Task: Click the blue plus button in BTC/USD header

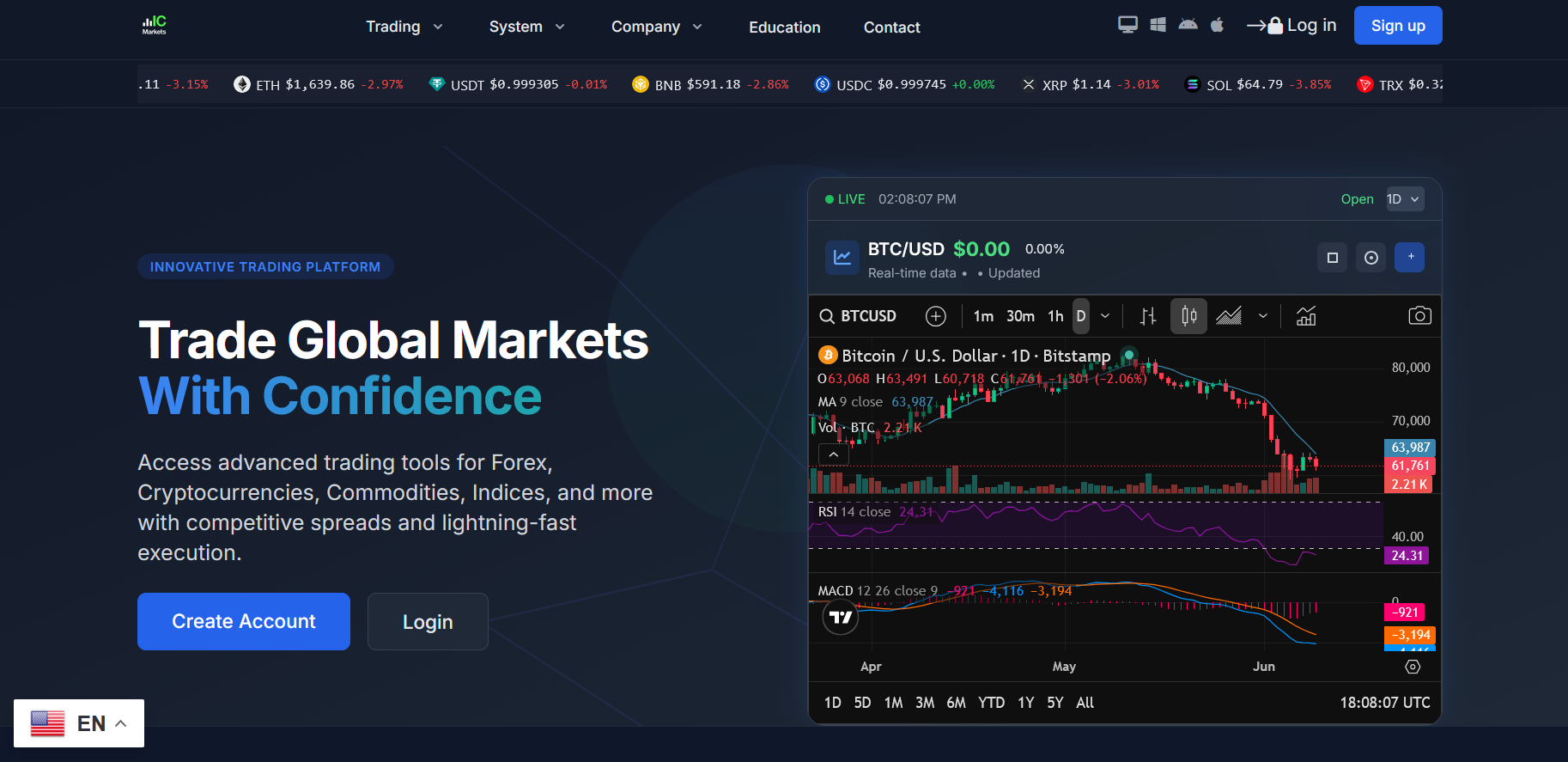Action: (x=1410, y=257)
